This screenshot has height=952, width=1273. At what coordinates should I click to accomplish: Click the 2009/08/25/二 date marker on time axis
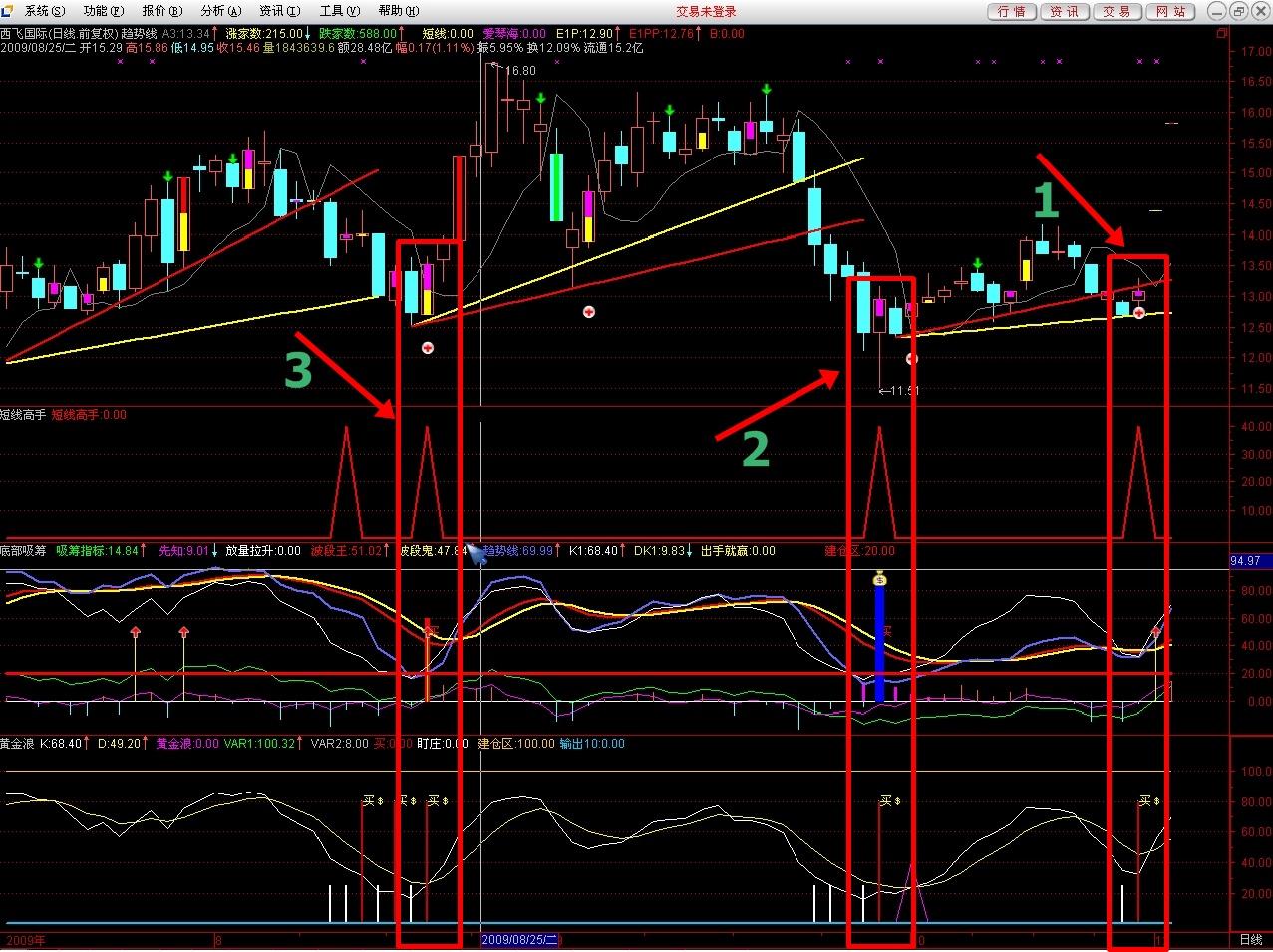point(520,940)
